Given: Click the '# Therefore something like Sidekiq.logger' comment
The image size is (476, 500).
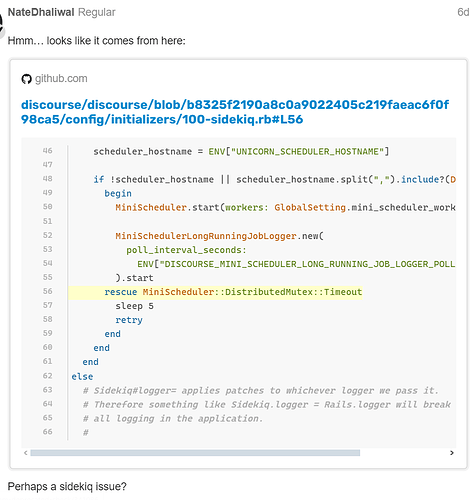Looking at the screenshot, I should coord(267,405).
